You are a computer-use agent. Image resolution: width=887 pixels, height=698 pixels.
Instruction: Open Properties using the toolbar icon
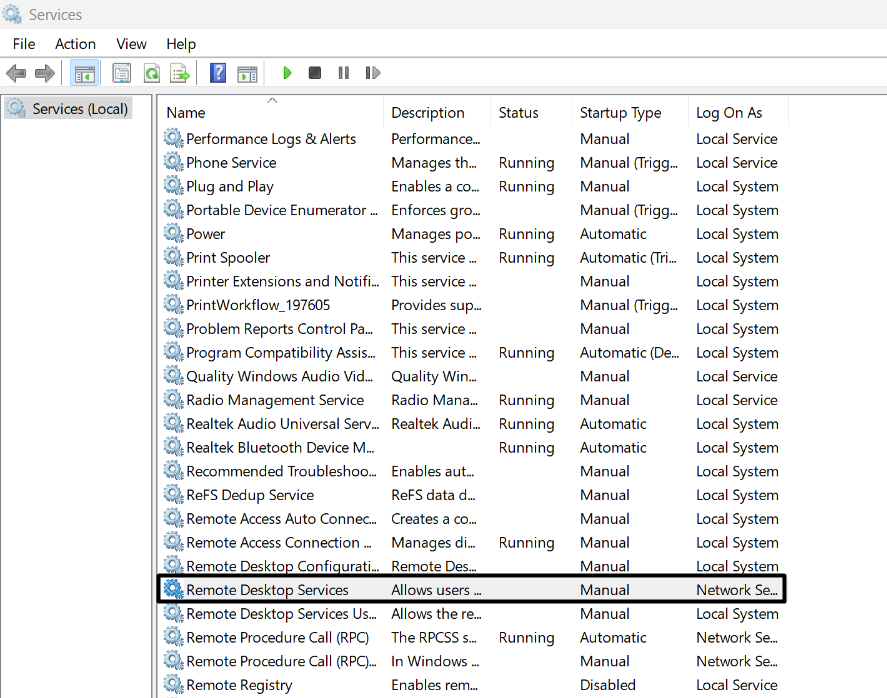(121, 73)
